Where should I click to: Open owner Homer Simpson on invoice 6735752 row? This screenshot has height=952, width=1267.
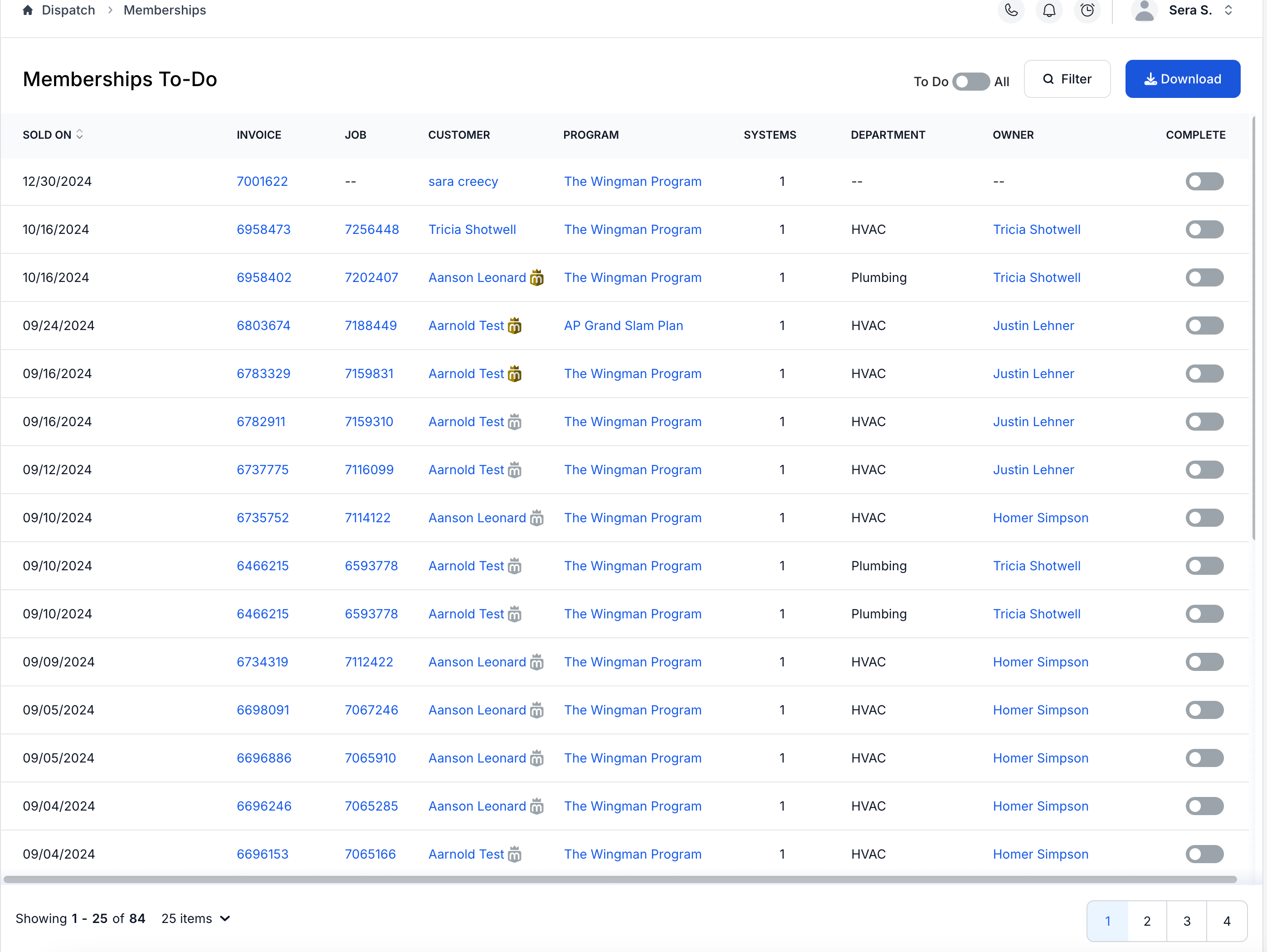click(1041, 518)
